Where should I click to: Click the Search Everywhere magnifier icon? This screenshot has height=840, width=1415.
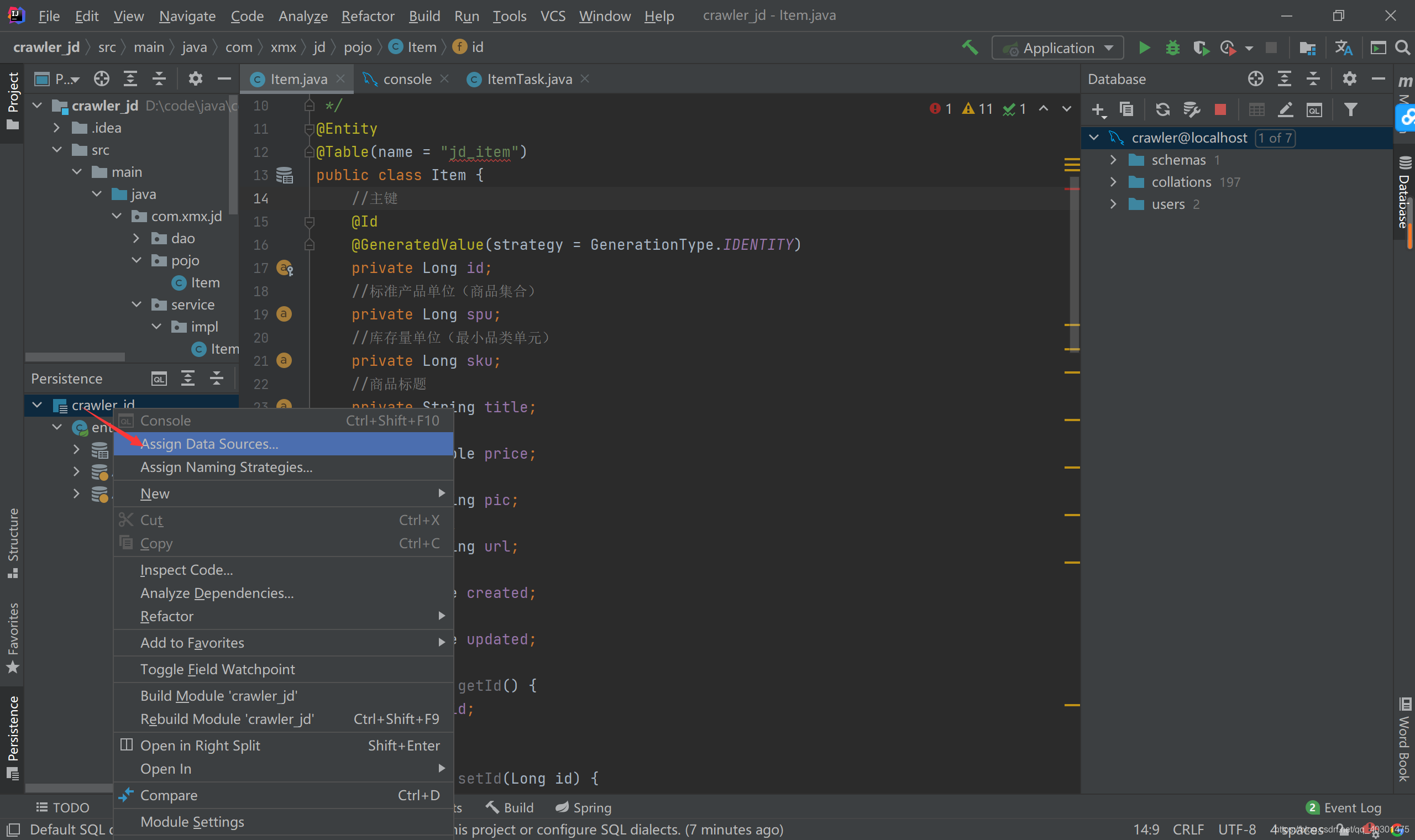(x=1402, y=48)
